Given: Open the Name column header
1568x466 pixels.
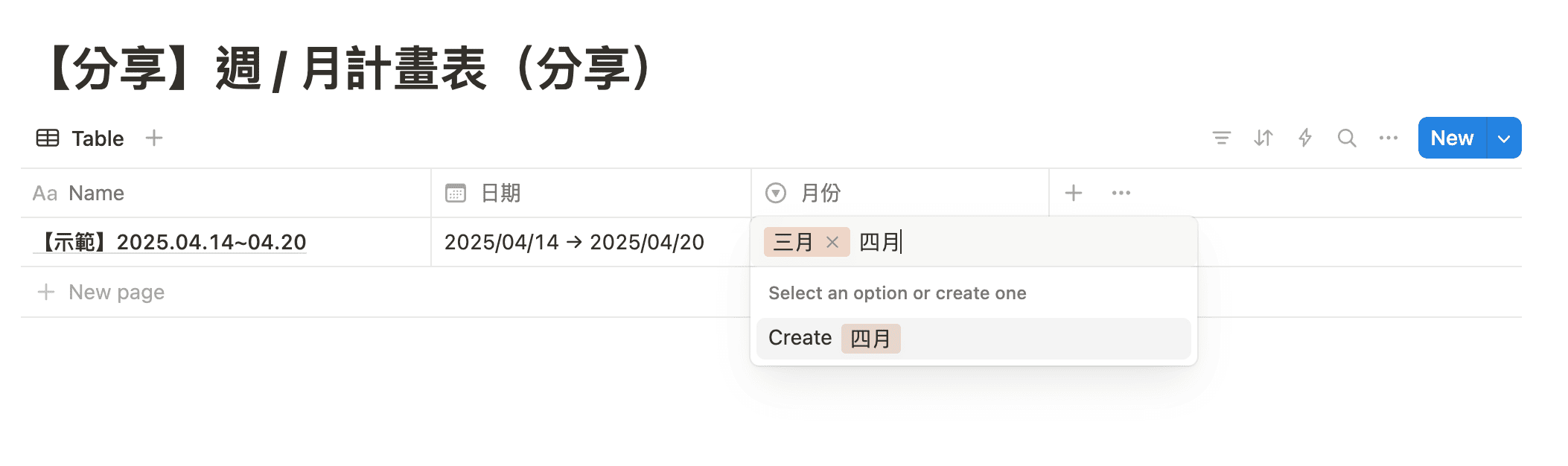Looking at the screenshot, I should click(x=95, y=194).
